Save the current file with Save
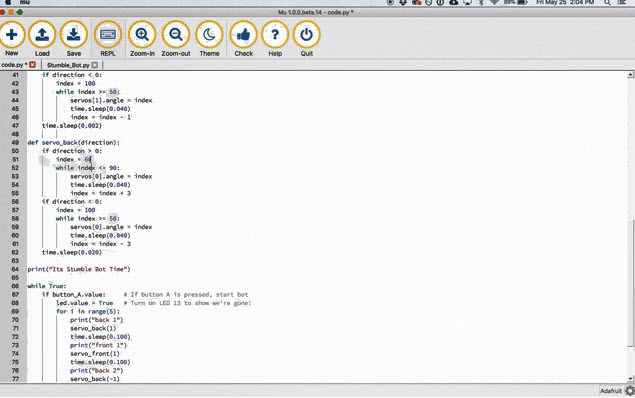This screenshot has height=398, width=635. (x=73, y=38)
